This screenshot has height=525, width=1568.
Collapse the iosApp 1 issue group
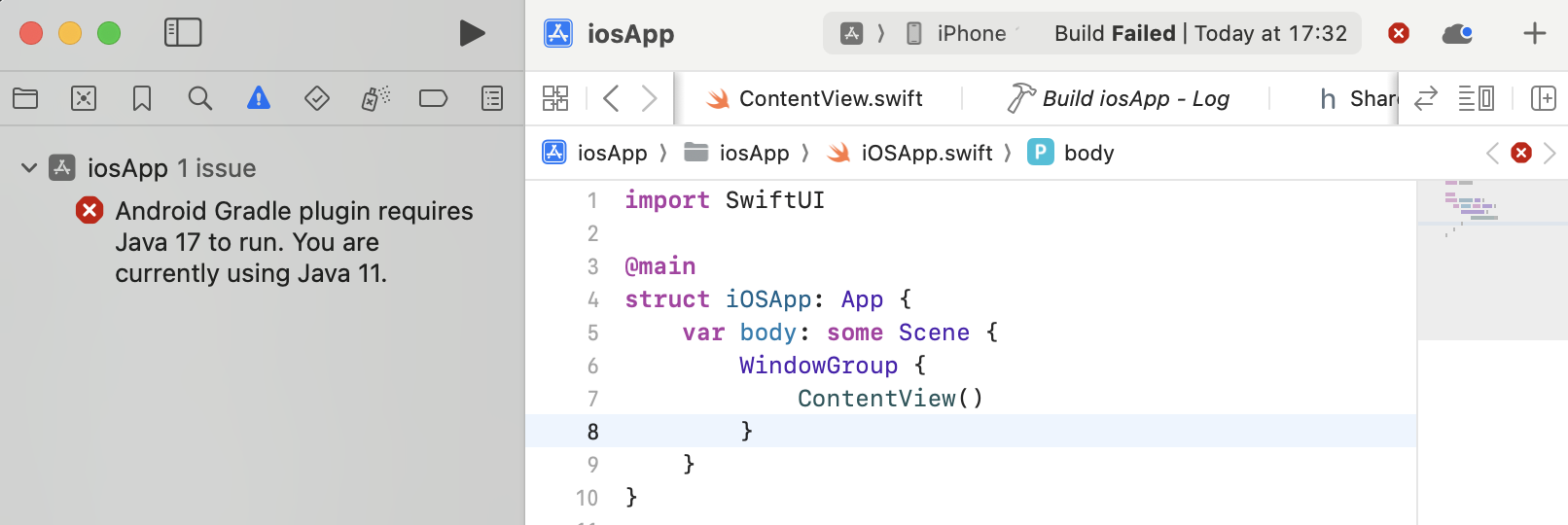29,168
